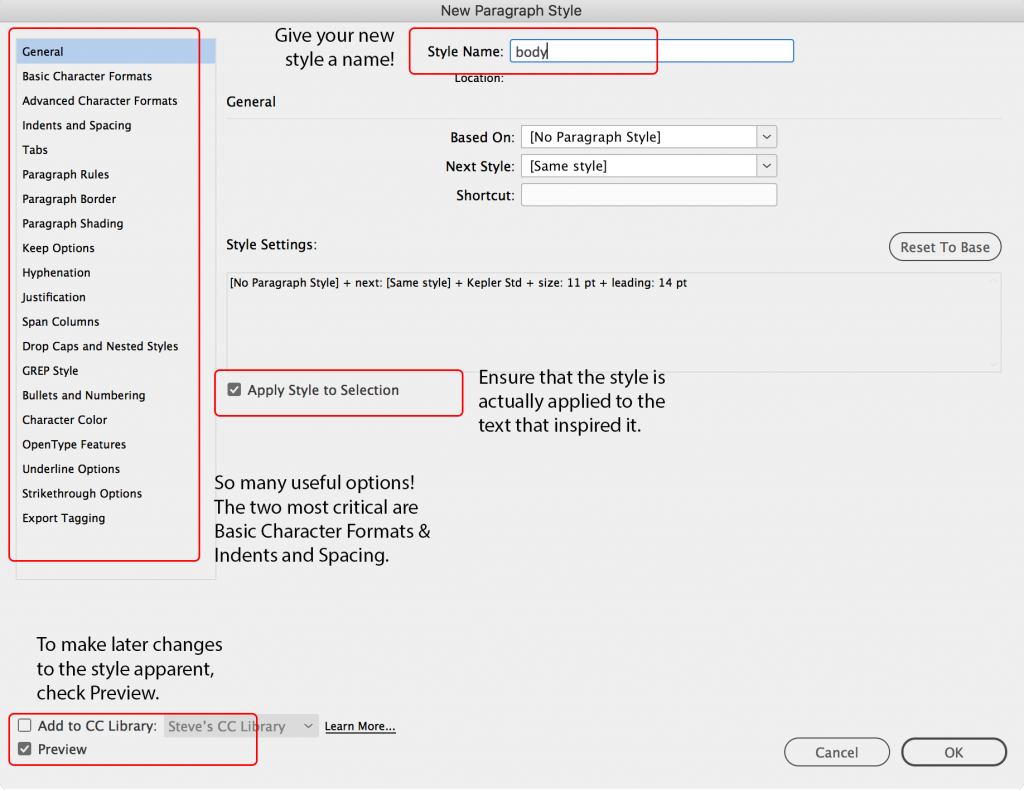This screenshot has width=1024, height=791.
Task: Open Paragraph Shading options
Action: point(73,223)
